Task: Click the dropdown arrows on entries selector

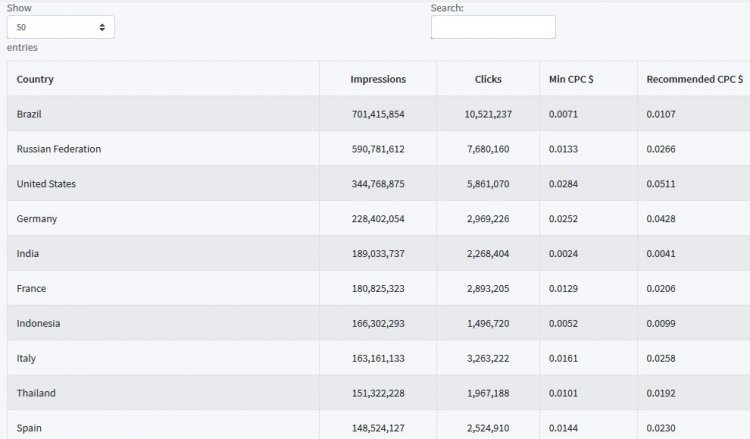Action: pos(102,27)
